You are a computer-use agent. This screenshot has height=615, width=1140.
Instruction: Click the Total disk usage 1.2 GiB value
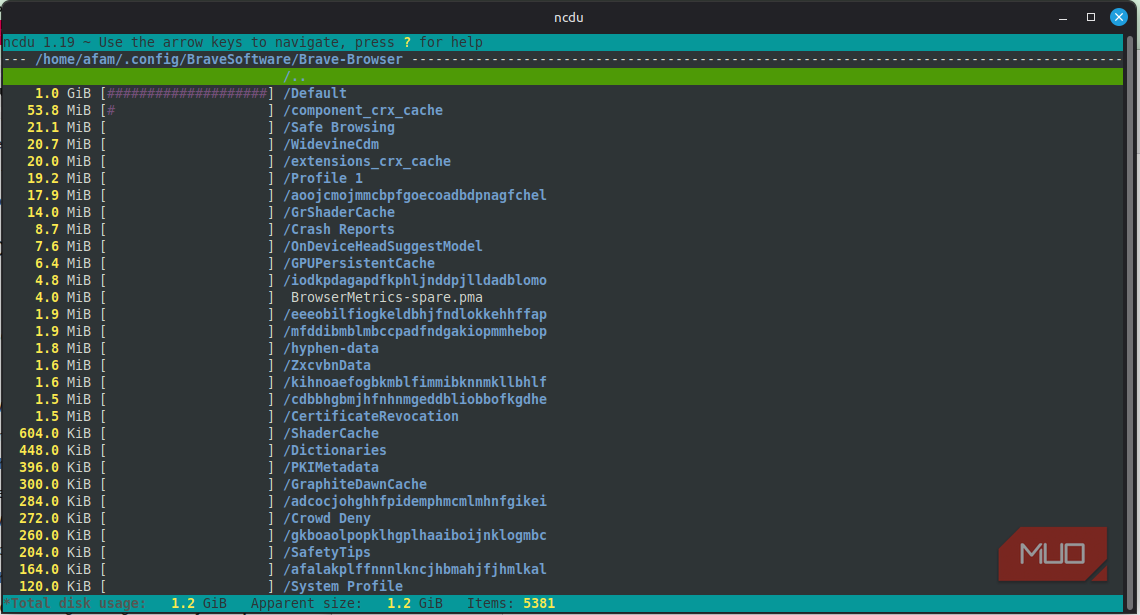pyautogui.click(x=198, y=603)
